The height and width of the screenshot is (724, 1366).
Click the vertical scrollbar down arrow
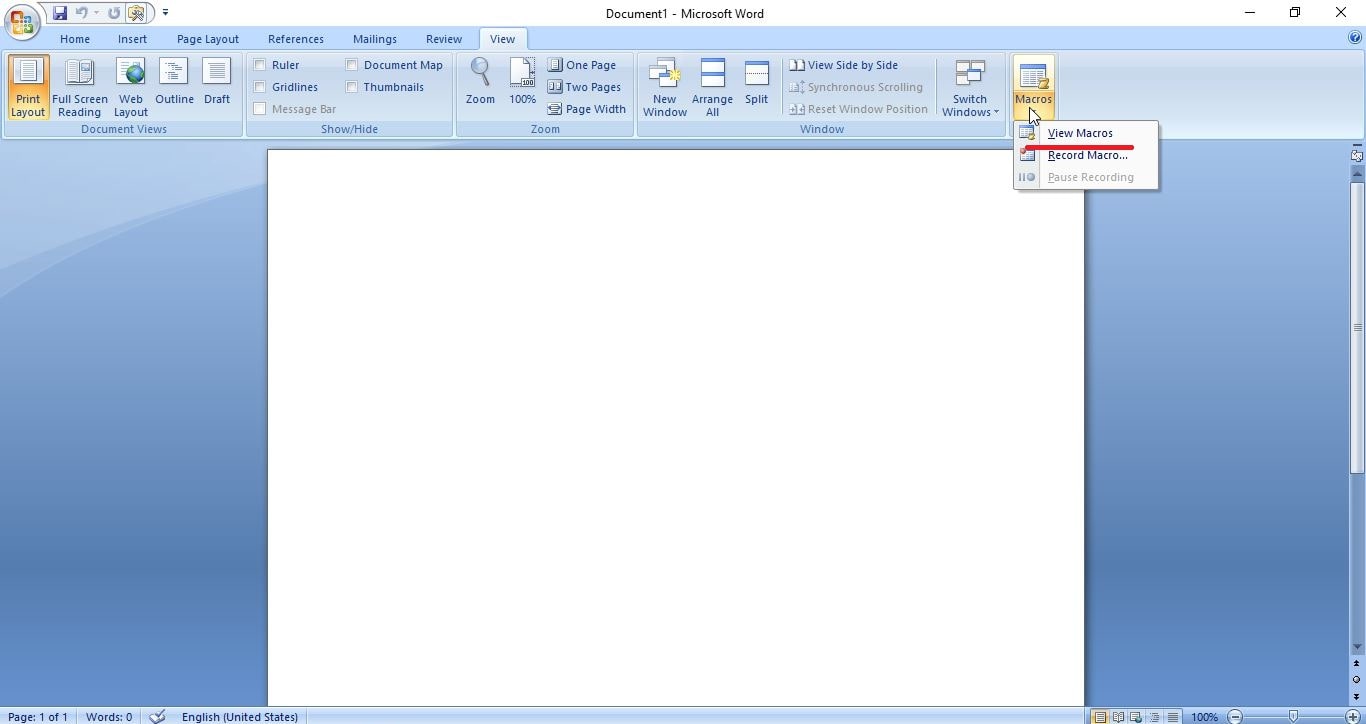point(1357,647)
